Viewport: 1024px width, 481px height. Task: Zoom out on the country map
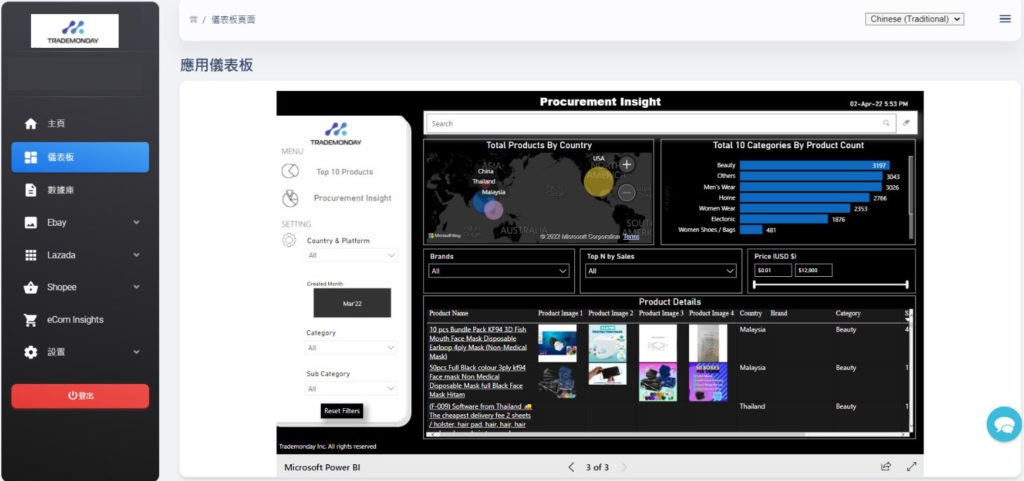coord(626,192)
